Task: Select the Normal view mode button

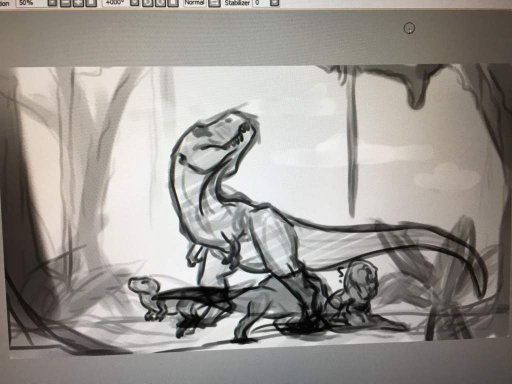Action: click(194, 3)
